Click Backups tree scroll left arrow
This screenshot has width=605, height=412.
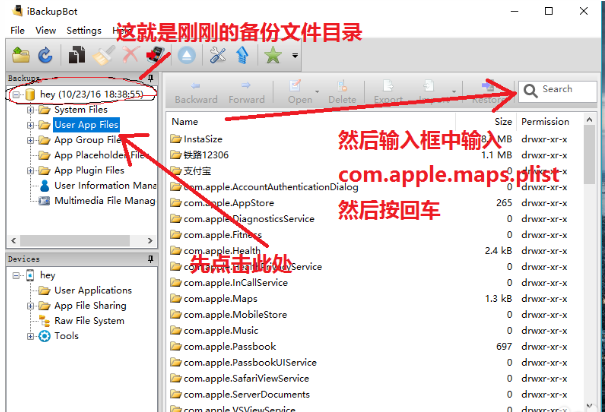(x=14, y=241)
